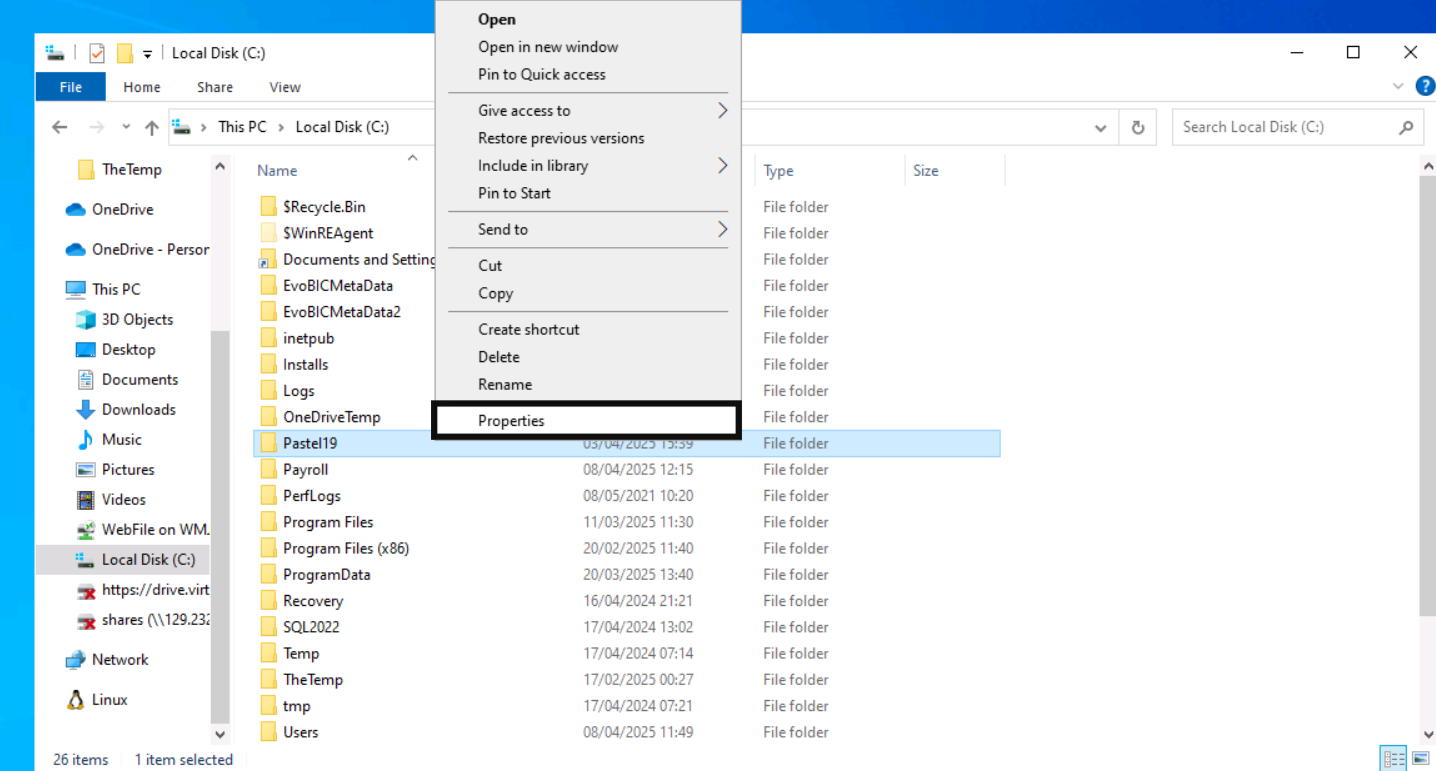Open the address bar history dropdown
This screenshot has height=771, width=1436.
[1100, 128]
